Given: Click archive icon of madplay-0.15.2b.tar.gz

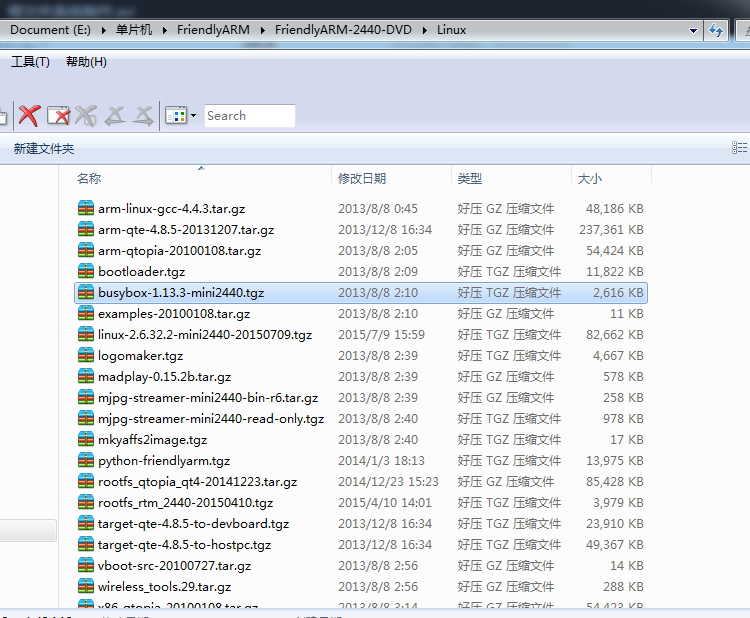Looking at the screenshot, I should [x=86, y=376].
